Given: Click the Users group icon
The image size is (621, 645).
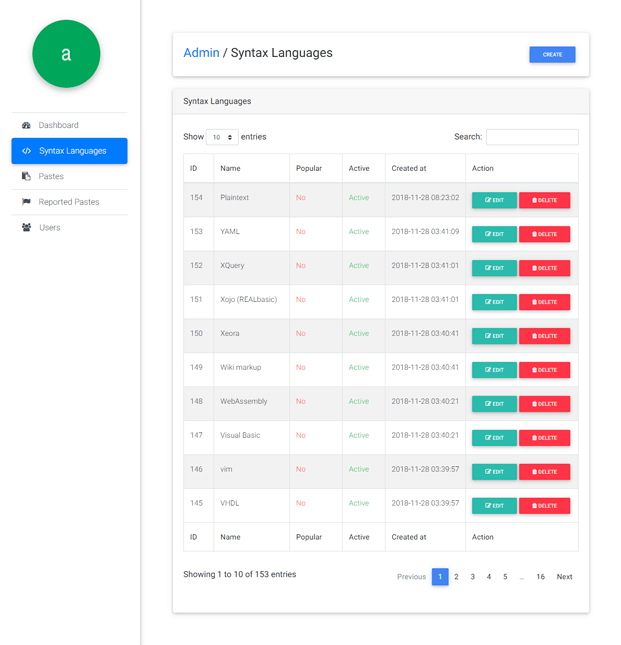Looking at the screenshot, I should pos(26,228).
